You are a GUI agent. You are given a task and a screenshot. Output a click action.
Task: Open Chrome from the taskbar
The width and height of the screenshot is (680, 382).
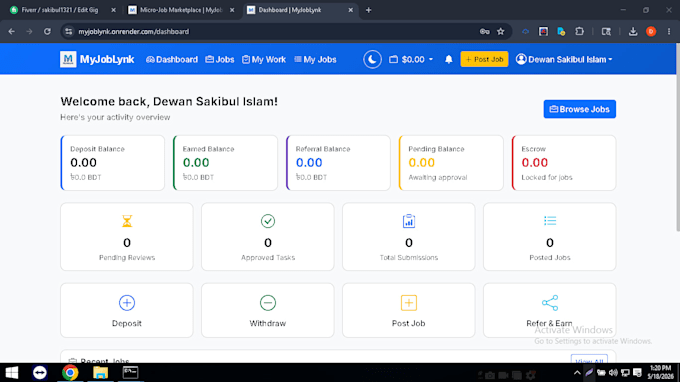pyautogui.click(x=70, y=372)
